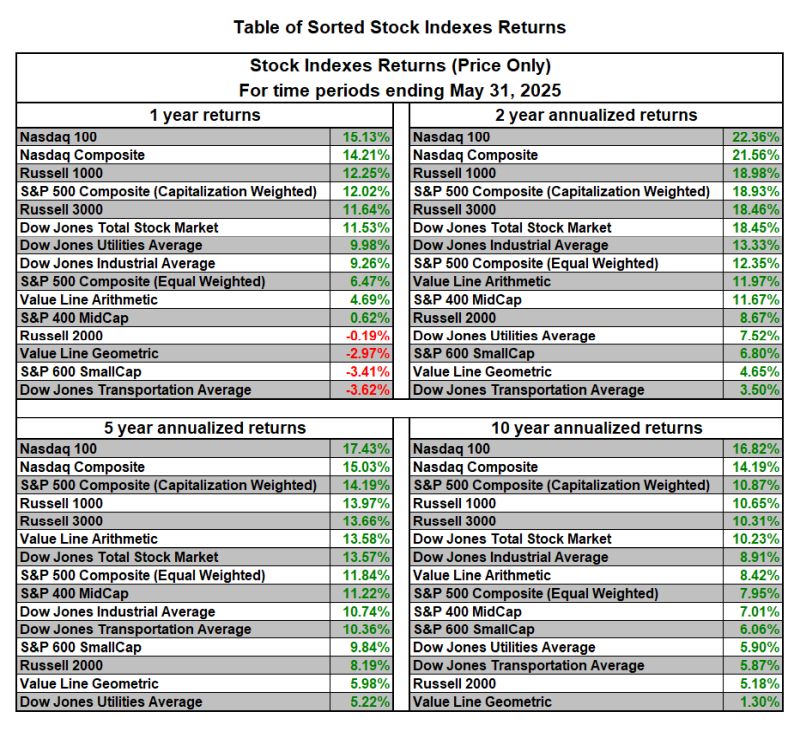This screenshot has width=800, height=730.
Task: Select the "2 year annualized returns" section header
Action: [x=598, y=115]
